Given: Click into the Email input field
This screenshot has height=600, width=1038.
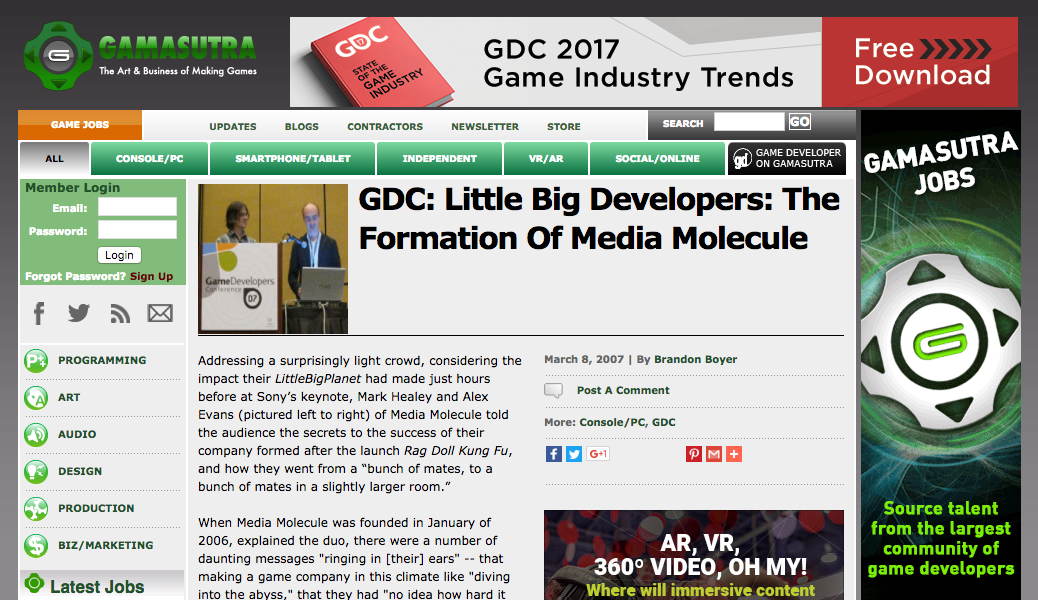Looking at the screenshot, I should [x=137, y=207].
